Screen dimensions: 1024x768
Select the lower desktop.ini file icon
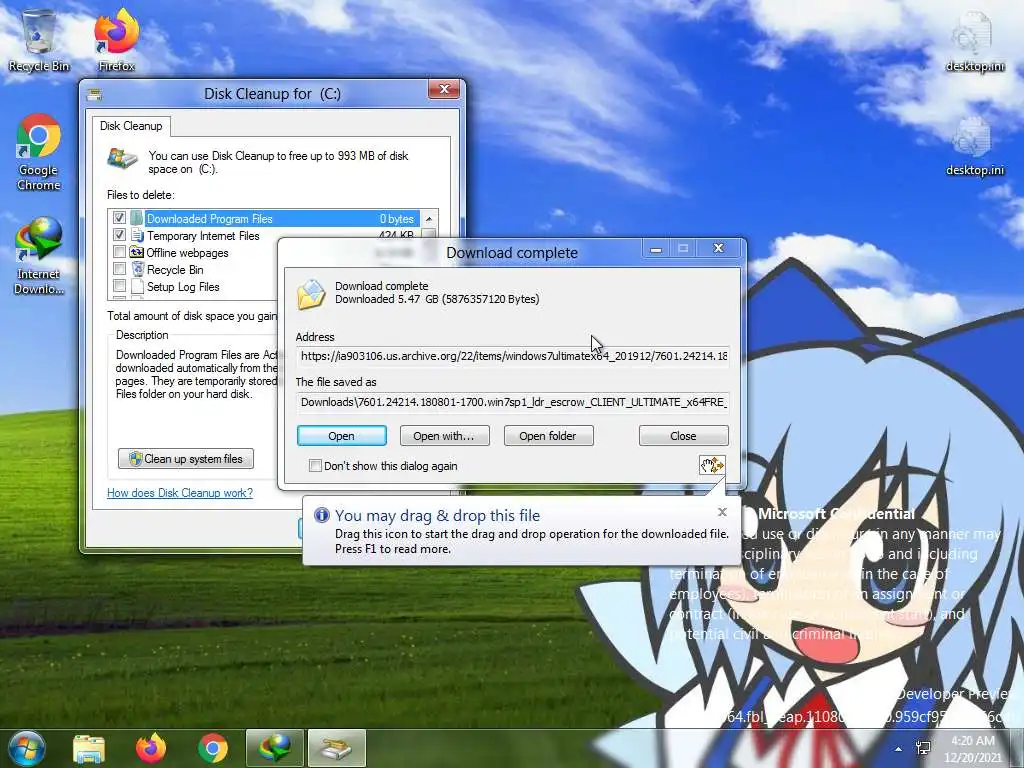click(x=974, y=146)
